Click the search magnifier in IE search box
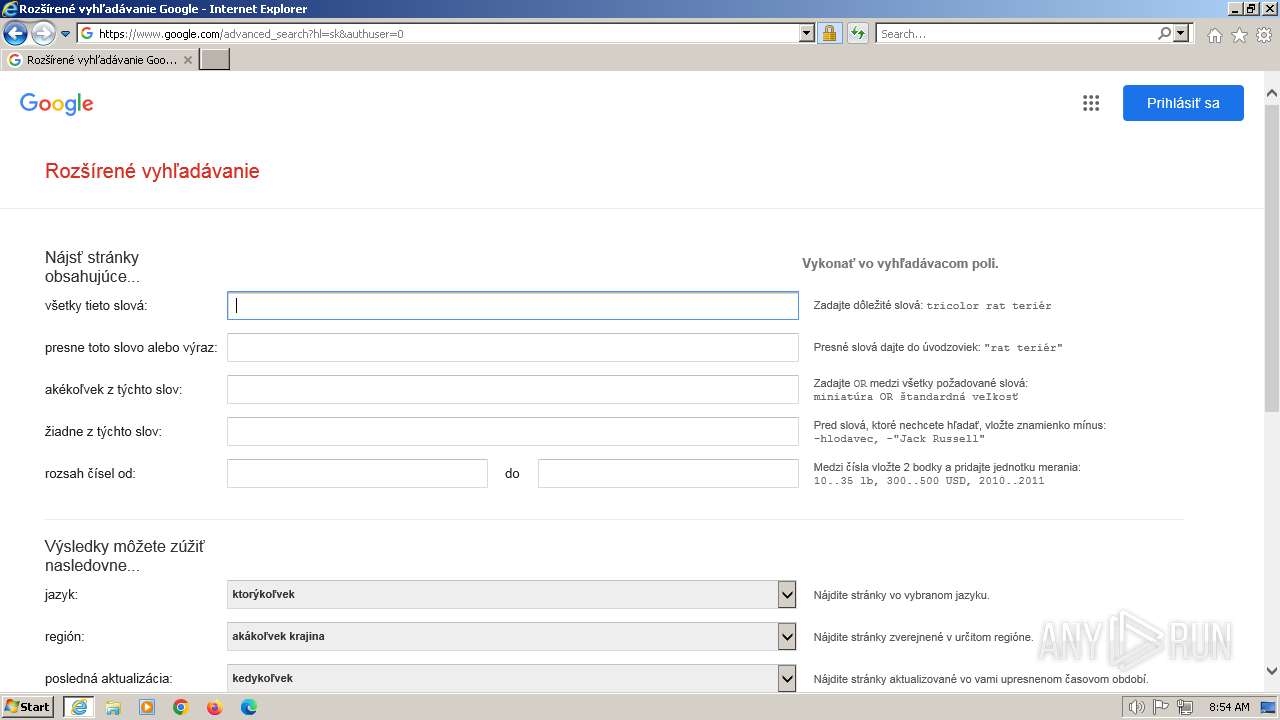1280x720 pixels. coord(1164,33)
